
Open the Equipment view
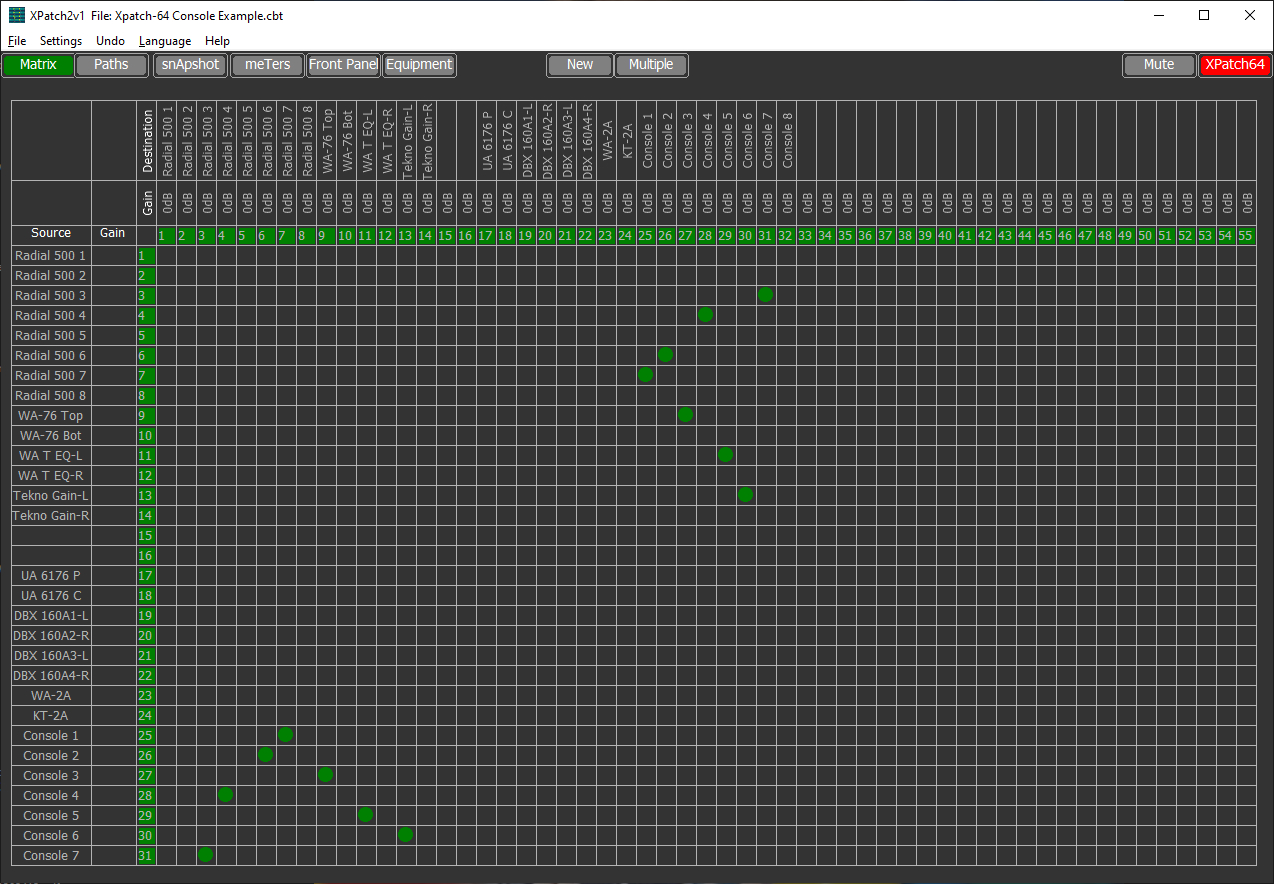(419, 64)
